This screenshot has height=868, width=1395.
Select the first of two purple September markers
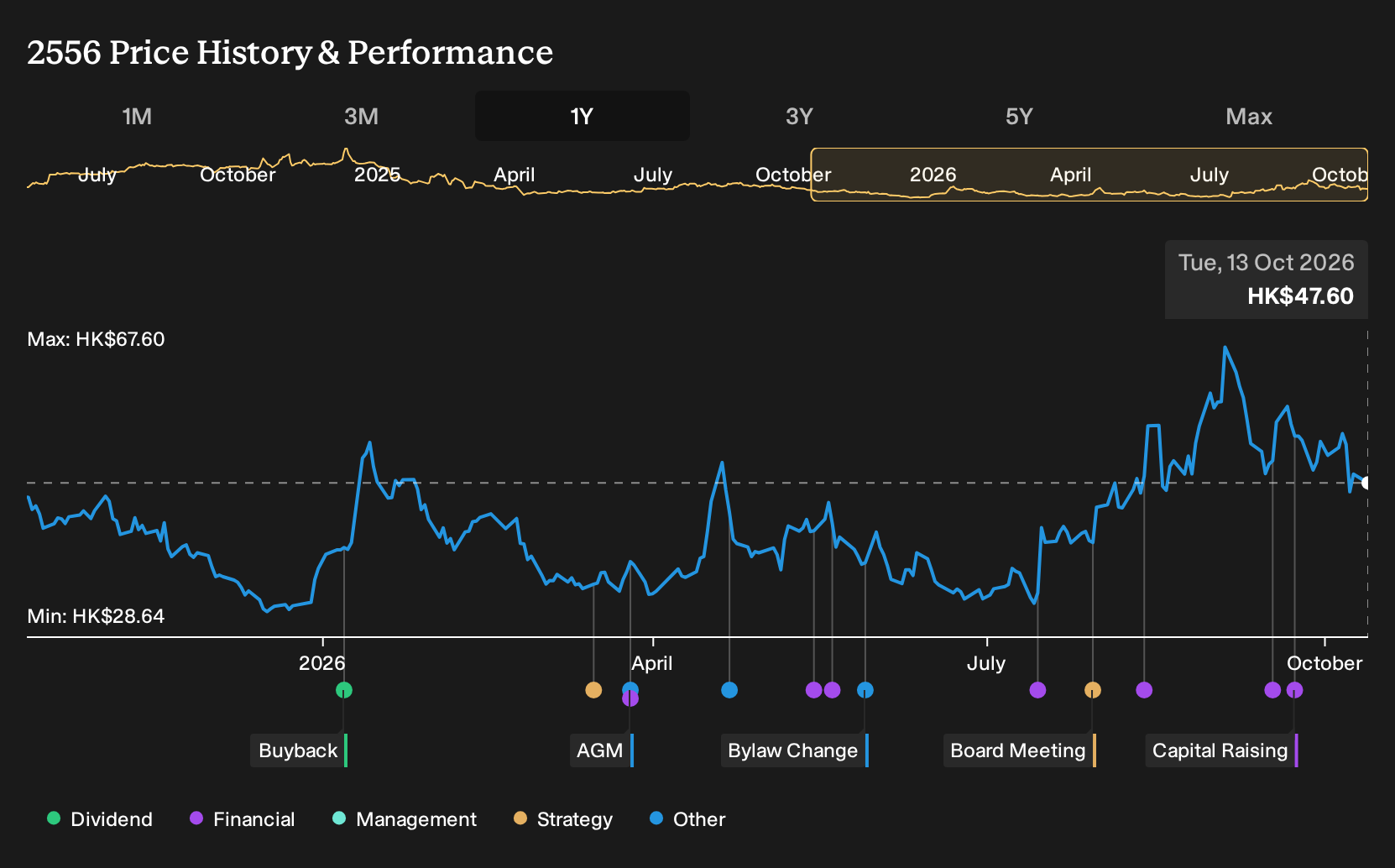coord(1272,690)
